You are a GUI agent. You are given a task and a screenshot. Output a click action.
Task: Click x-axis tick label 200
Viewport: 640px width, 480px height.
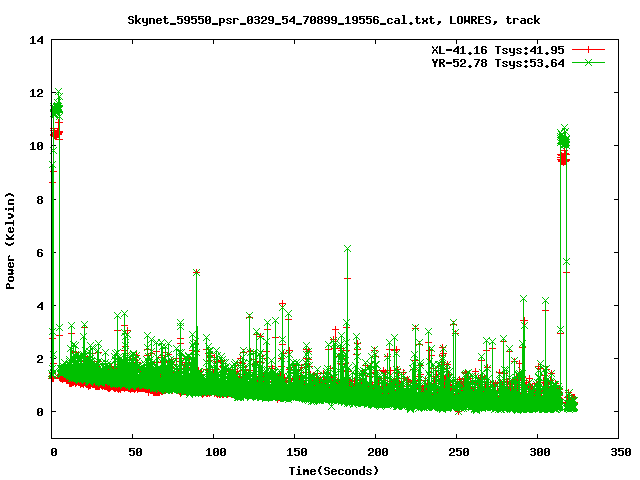click(378, 452)
